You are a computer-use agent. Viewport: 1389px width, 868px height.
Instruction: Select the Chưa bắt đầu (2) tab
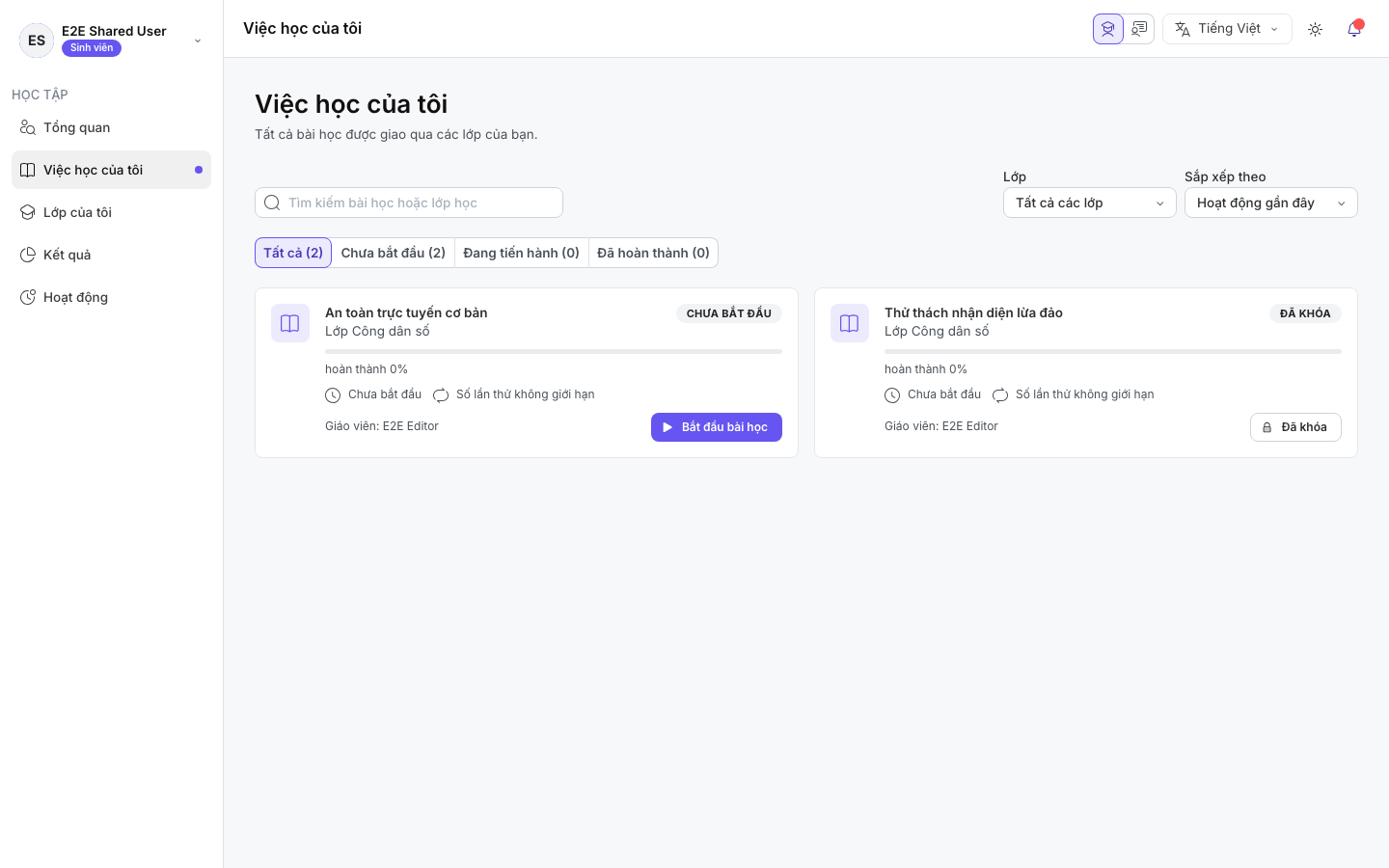[x=394, y=253]
